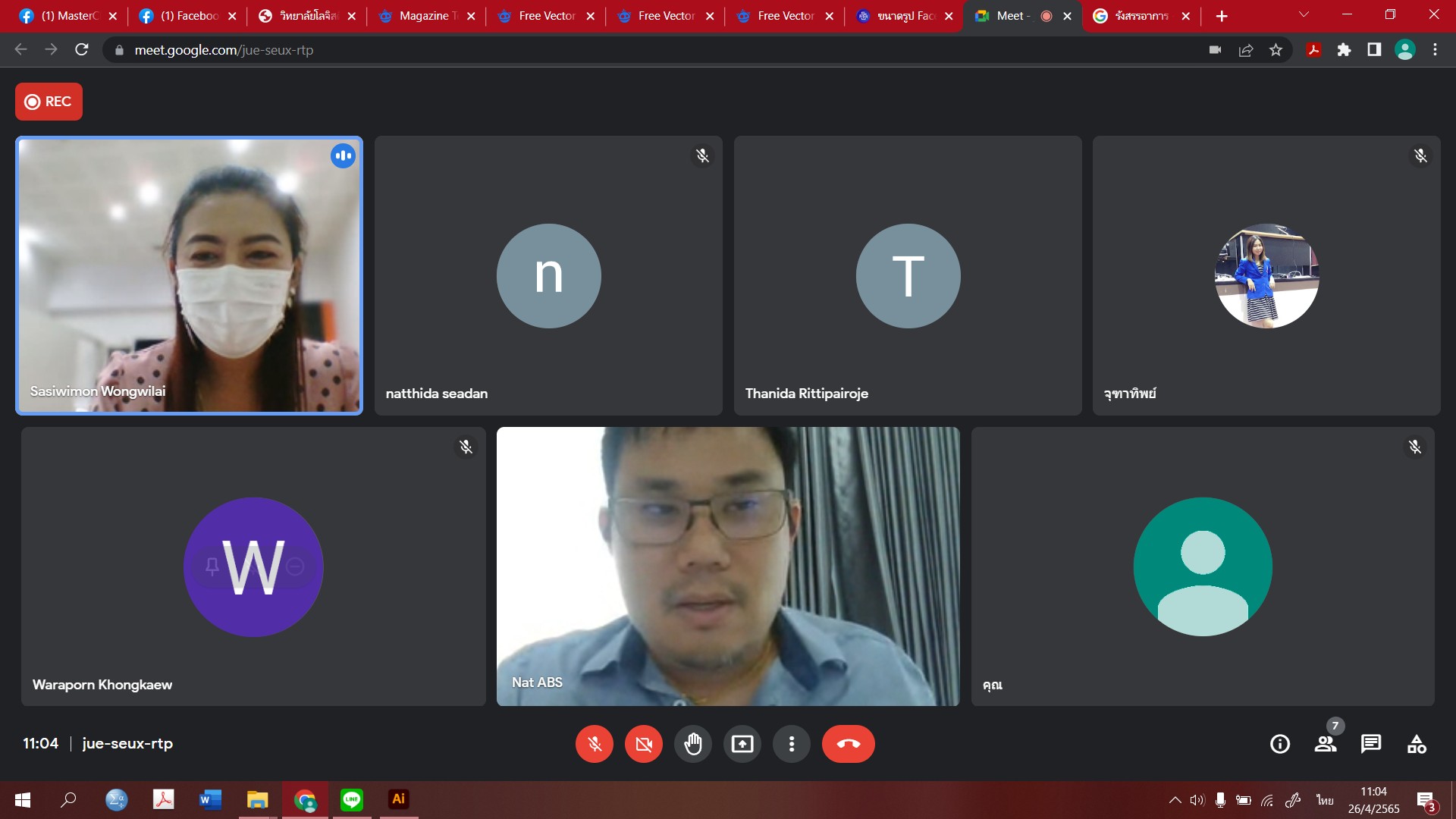Click the Thai language indicator in taskbar
Screen dimensions: 1456x819
click(1324, 799)
